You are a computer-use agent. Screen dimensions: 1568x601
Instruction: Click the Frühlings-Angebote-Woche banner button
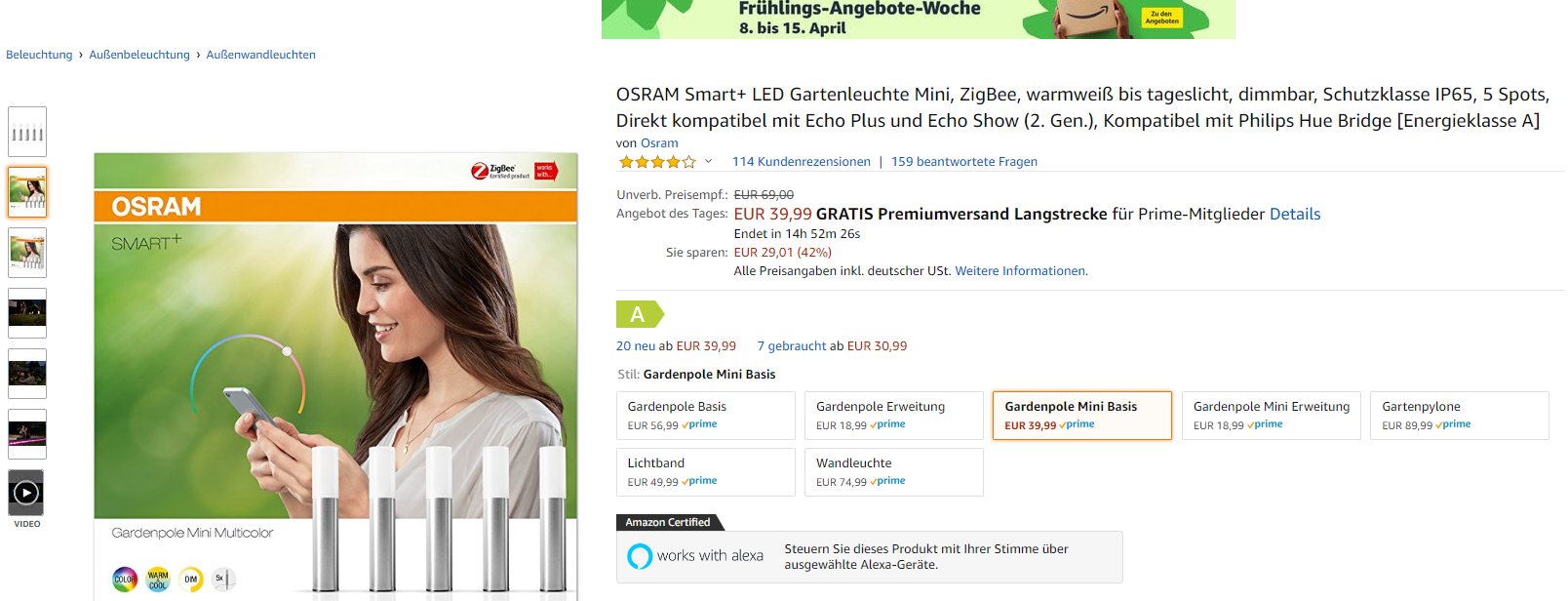click(1161, 18)
